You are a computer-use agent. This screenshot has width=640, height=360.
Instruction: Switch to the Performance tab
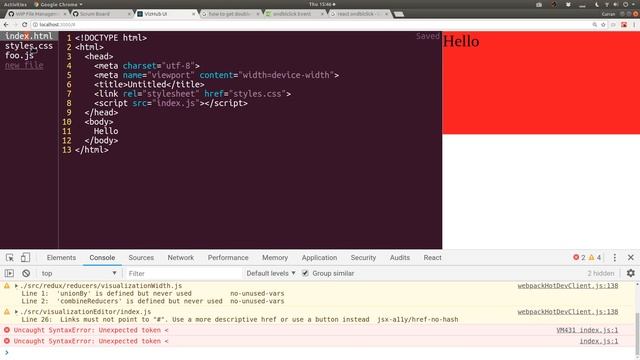point(228,258)
